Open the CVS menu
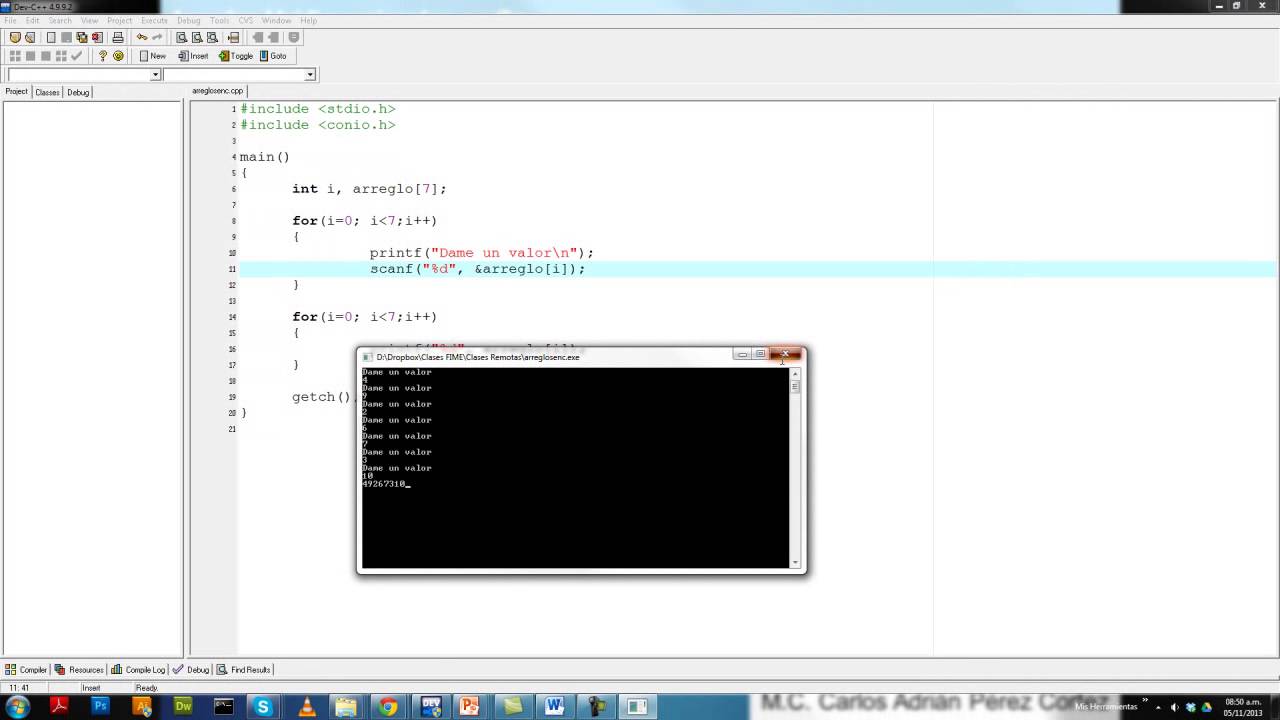Viewport: 1280px width, 720px height. coord(245,20)
